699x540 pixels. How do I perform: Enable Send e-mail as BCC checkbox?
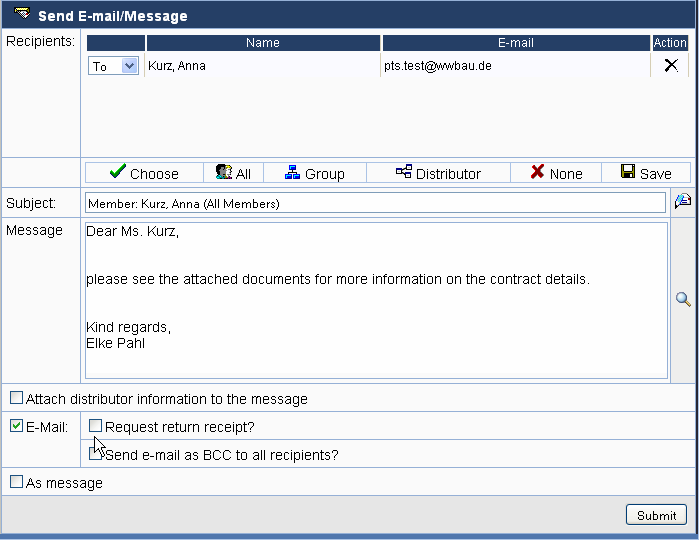tap(96, 454)
